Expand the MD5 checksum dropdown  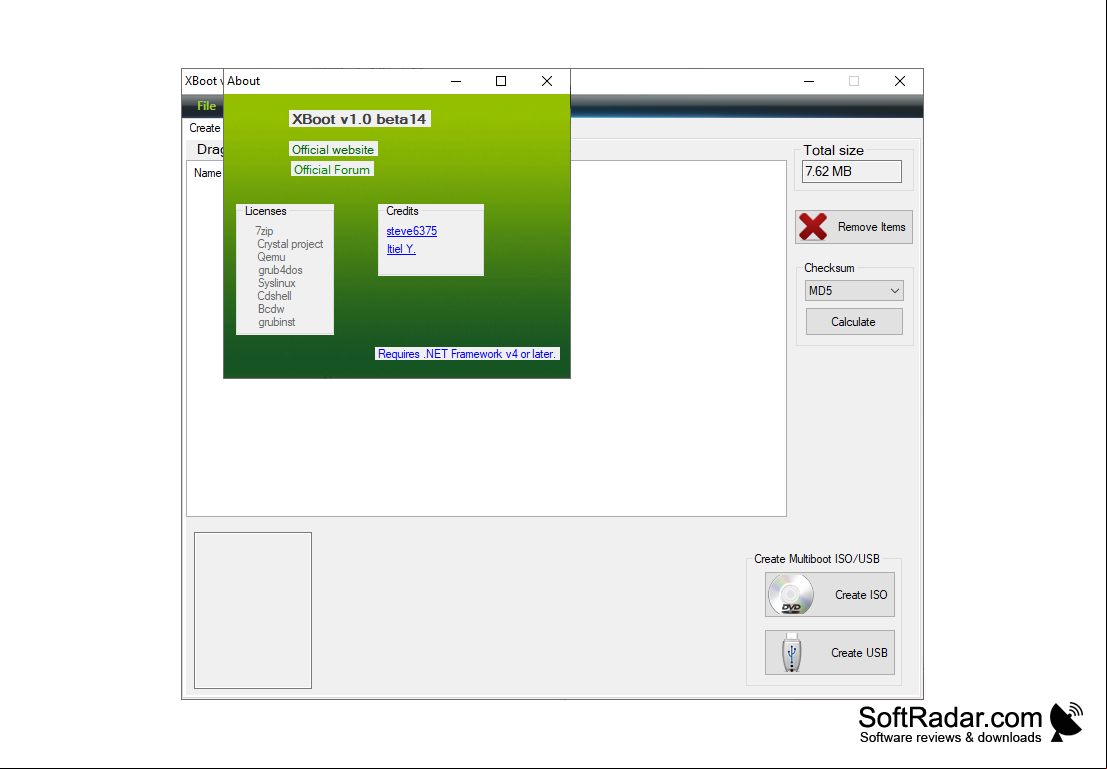(x=854, y=291)
